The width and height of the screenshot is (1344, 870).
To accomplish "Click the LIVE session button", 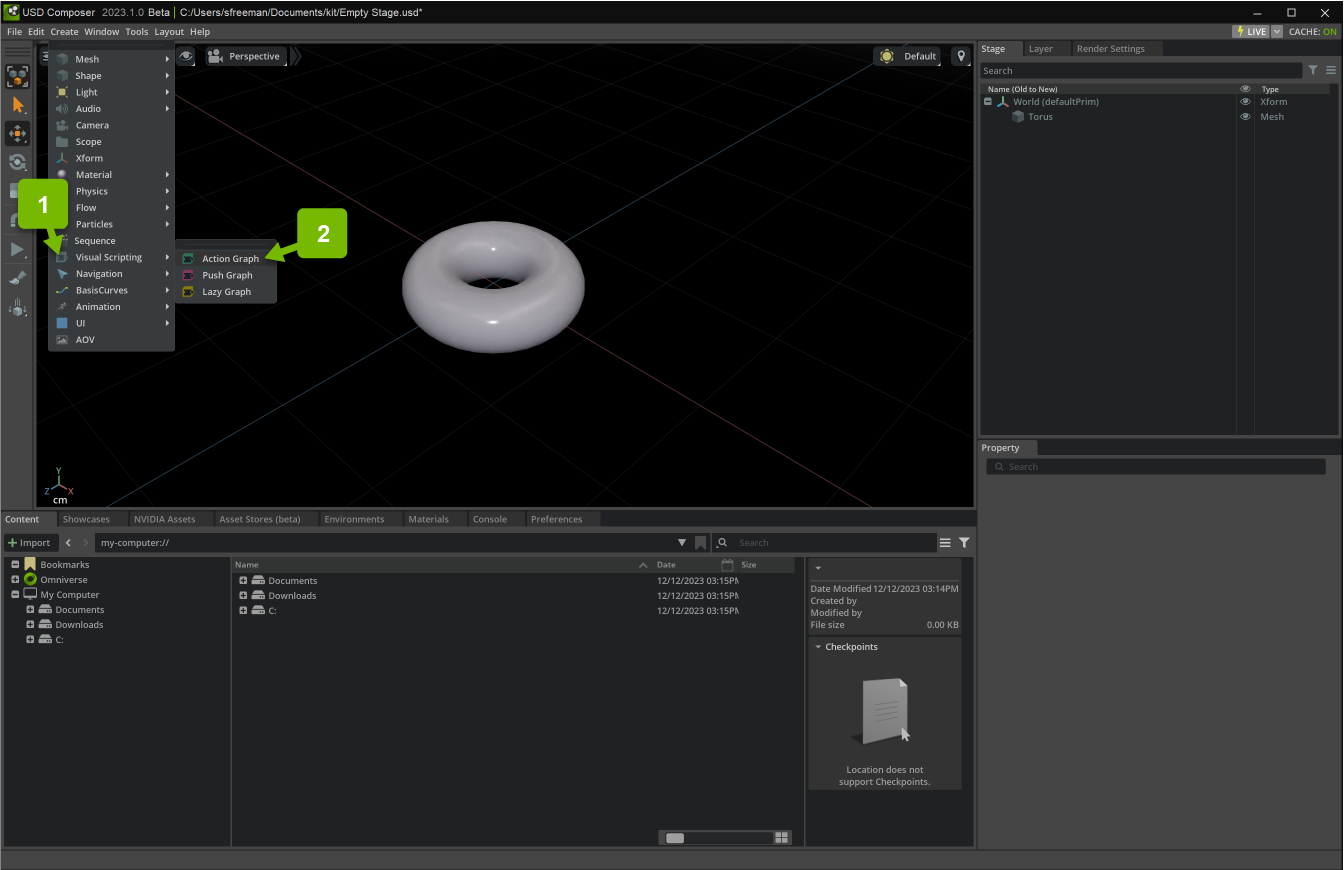I will coord(1251,32).
